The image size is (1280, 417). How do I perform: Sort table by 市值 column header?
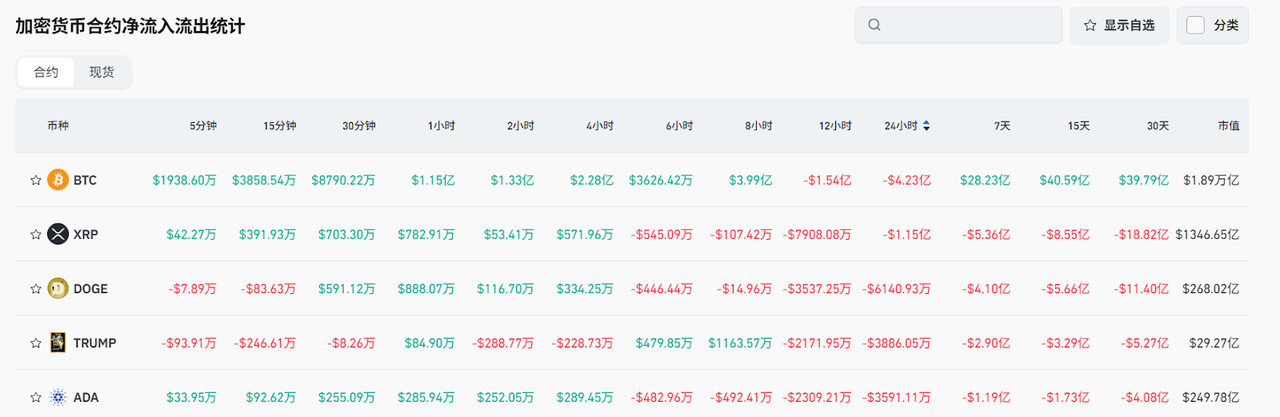click(1228, 126)
